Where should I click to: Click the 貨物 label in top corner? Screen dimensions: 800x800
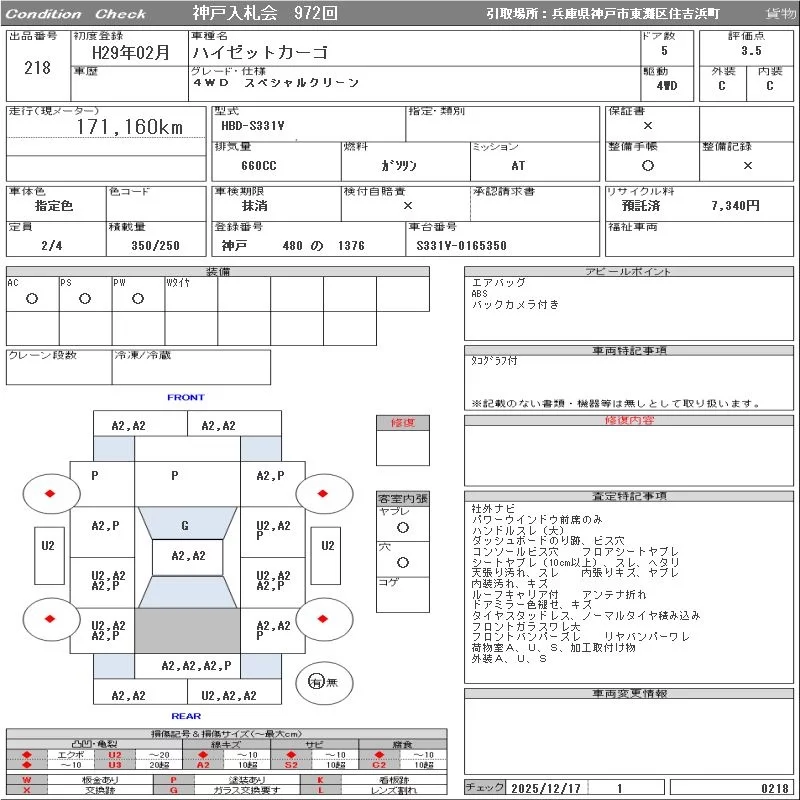coord(780,14)
